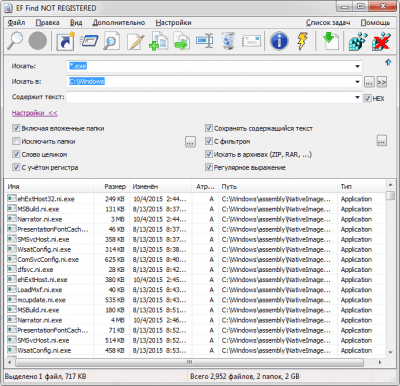Open the 'Содержит текст' dropdown arrow

click(357, 97)
